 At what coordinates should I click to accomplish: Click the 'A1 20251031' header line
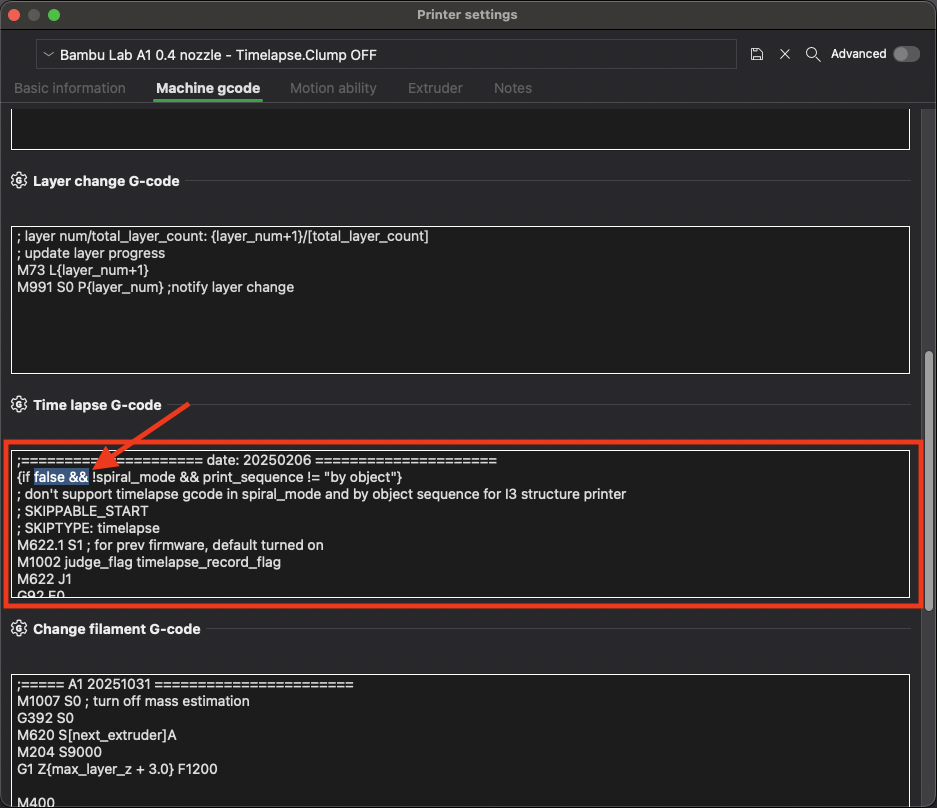pyautogui.click(x=185, y=684)
